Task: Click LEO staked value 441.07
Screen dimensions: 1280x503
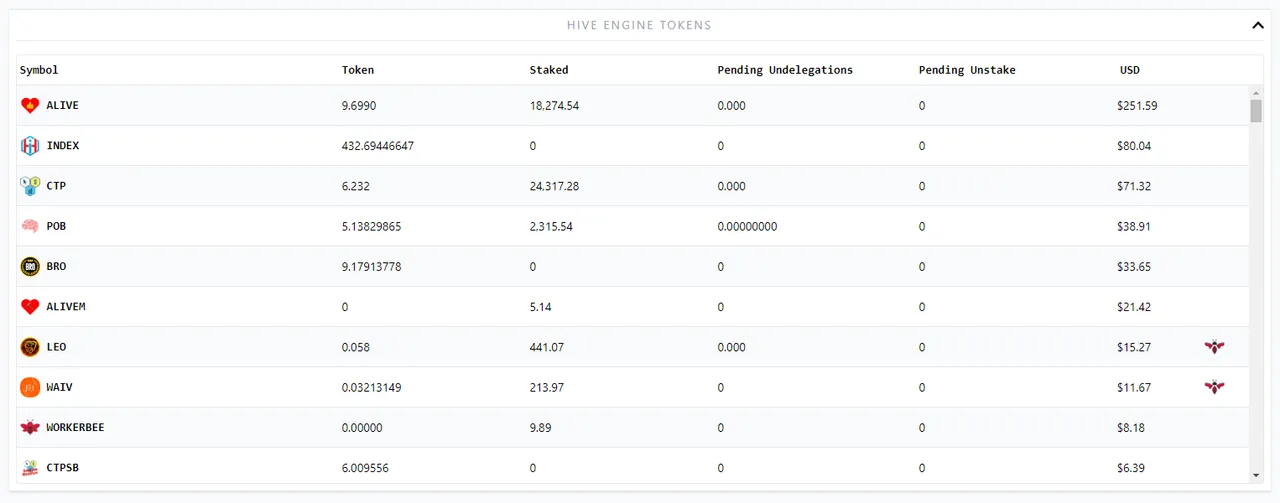Action: pos(547,347)
